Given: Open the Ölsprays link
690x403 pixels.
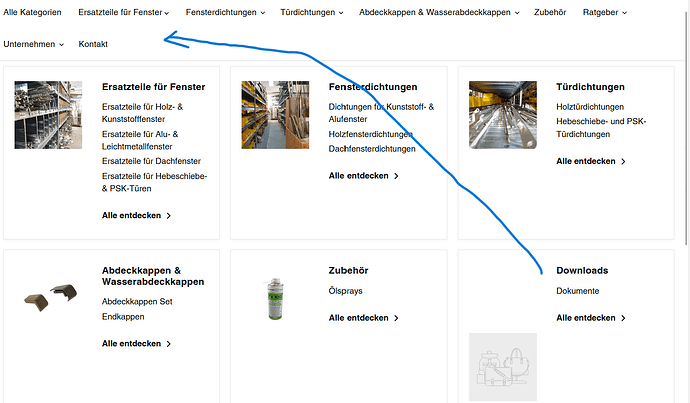Looking at the screenshot, I should 345,291.
